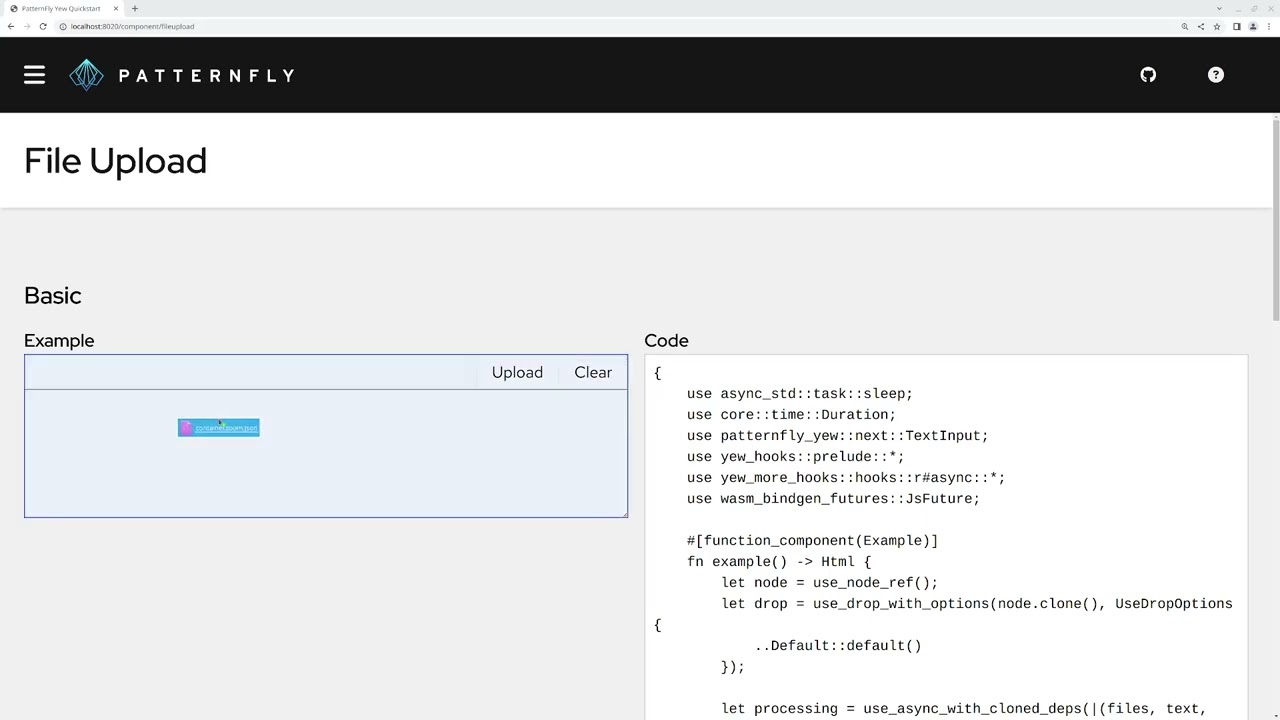Click the PatternFly diamond logo
This screenshot has height=720, width=1280.
86,75
